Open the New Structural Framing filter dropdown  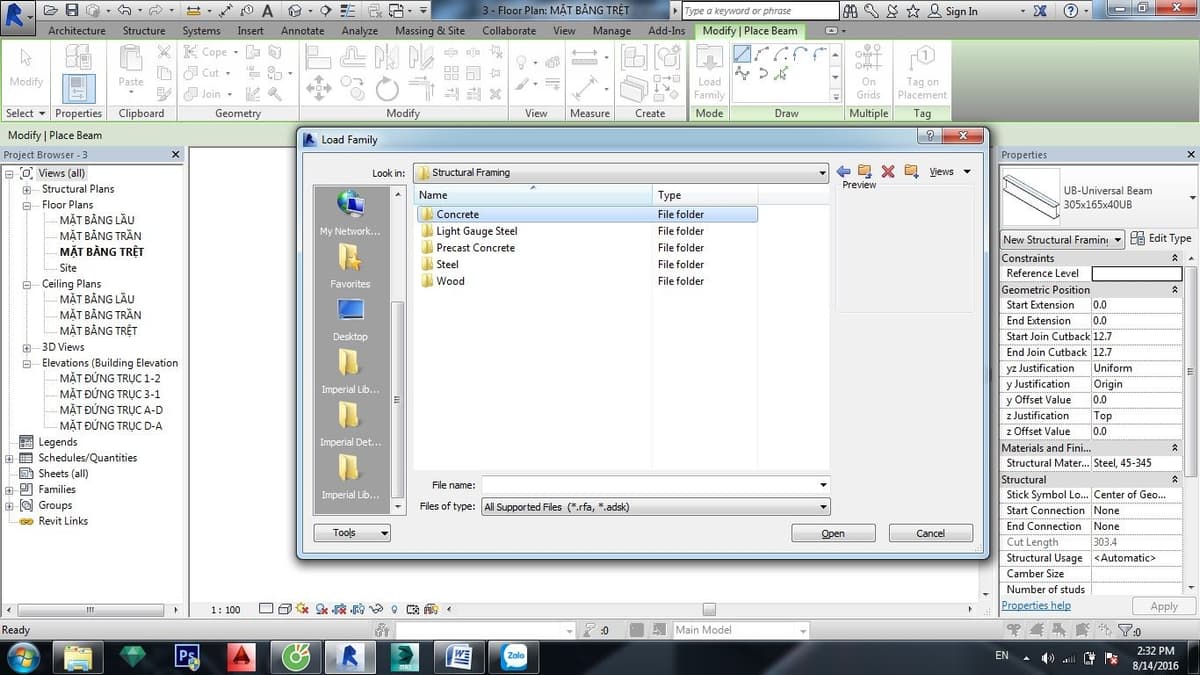coord(1115,239)
